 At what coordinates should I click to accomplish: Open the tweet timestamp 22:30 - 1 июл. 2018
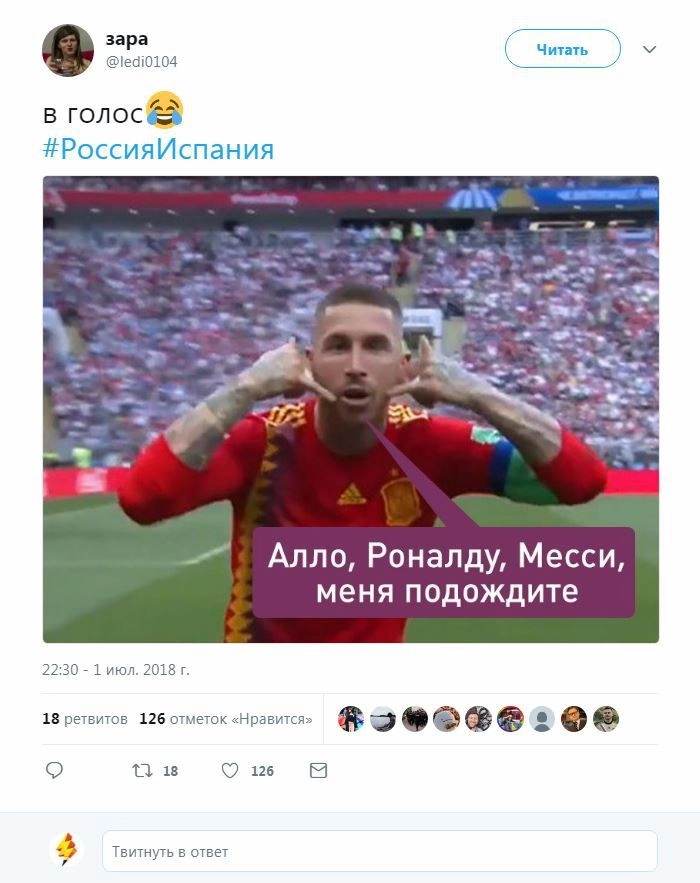coord(115,670)
